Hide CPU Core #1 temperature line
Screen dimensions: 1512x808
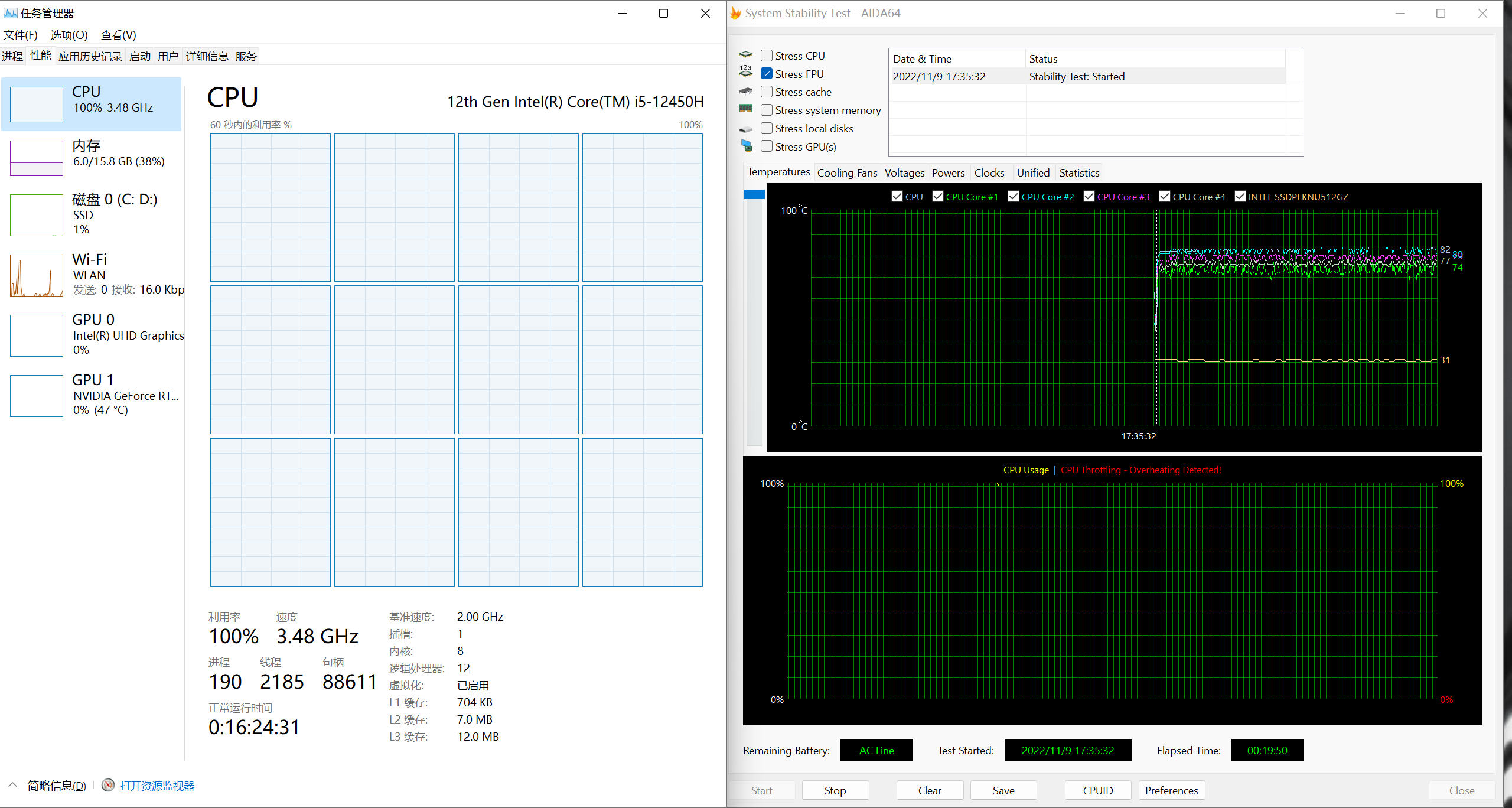tap(937, 197)
